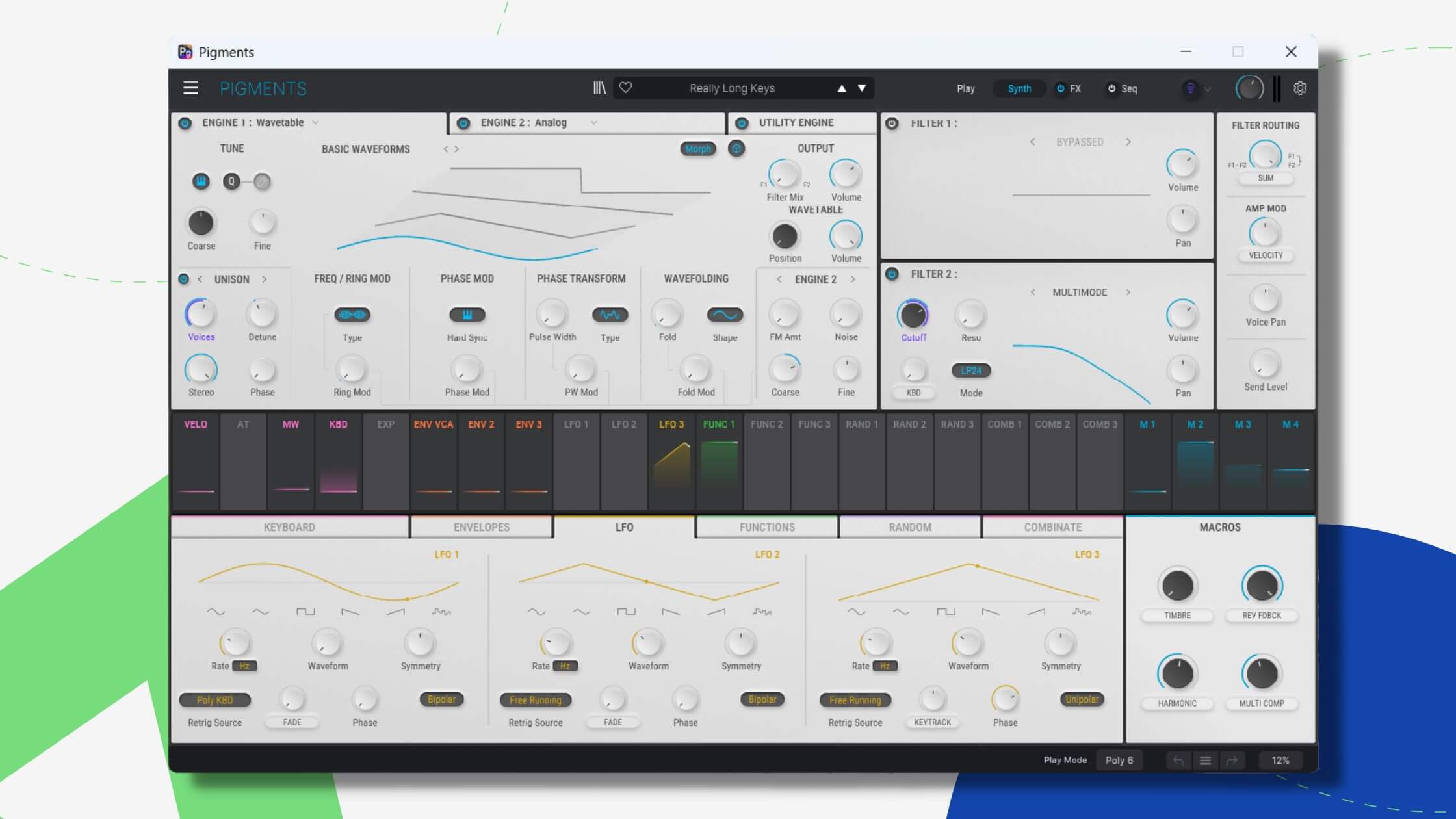Toggle Filter 1 power button
This screenshot has height=819, width=1456.
[x=892, y=123]
